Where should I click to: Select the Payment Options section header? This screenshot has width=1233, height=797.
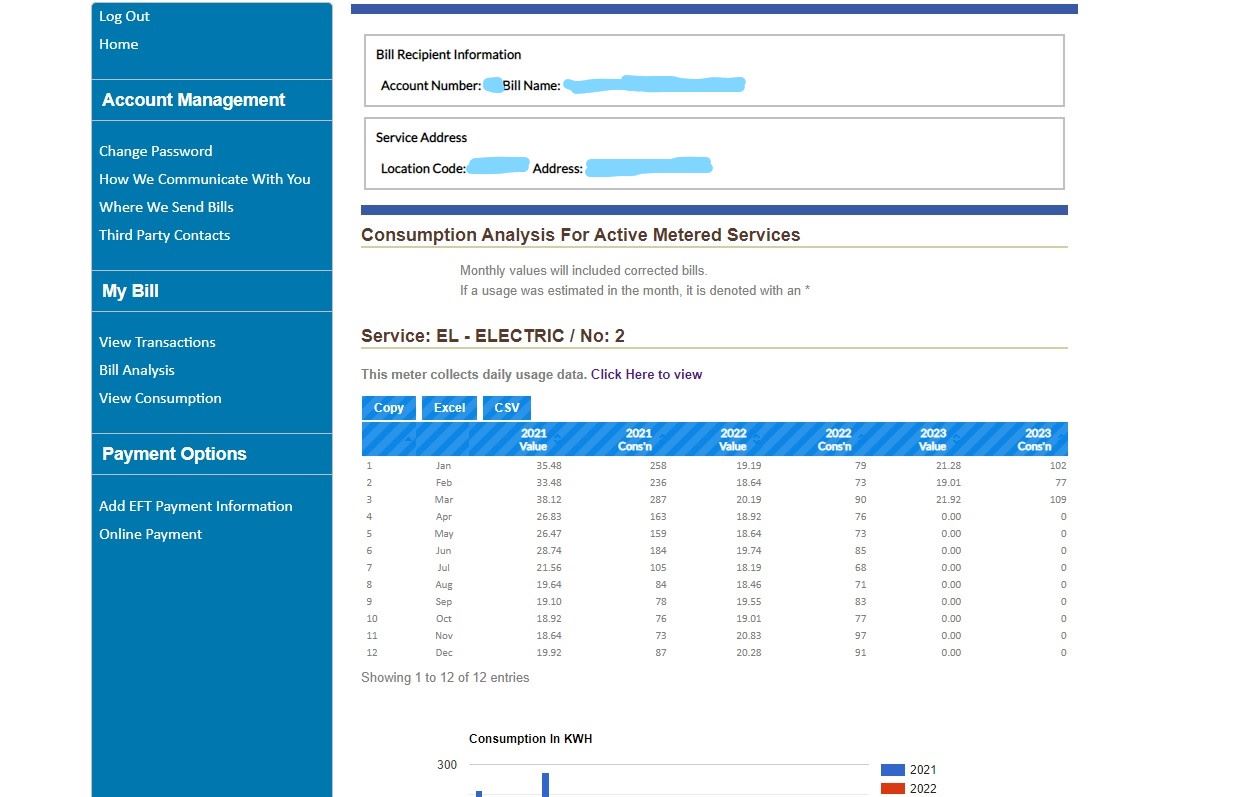174,454
